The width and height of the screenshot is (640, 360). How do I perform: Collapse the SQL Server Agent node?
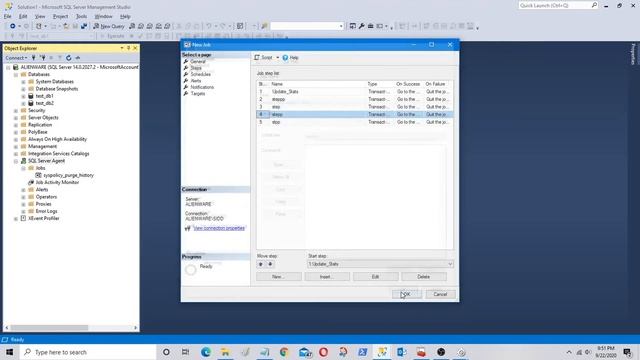pyautogui.click(x=16, y=161)
